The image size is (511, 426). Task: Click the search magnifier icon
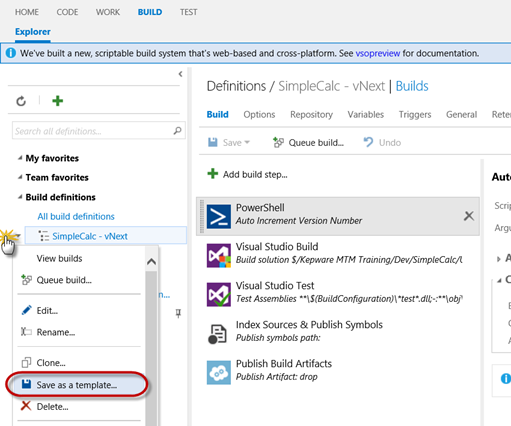[177, 131]
